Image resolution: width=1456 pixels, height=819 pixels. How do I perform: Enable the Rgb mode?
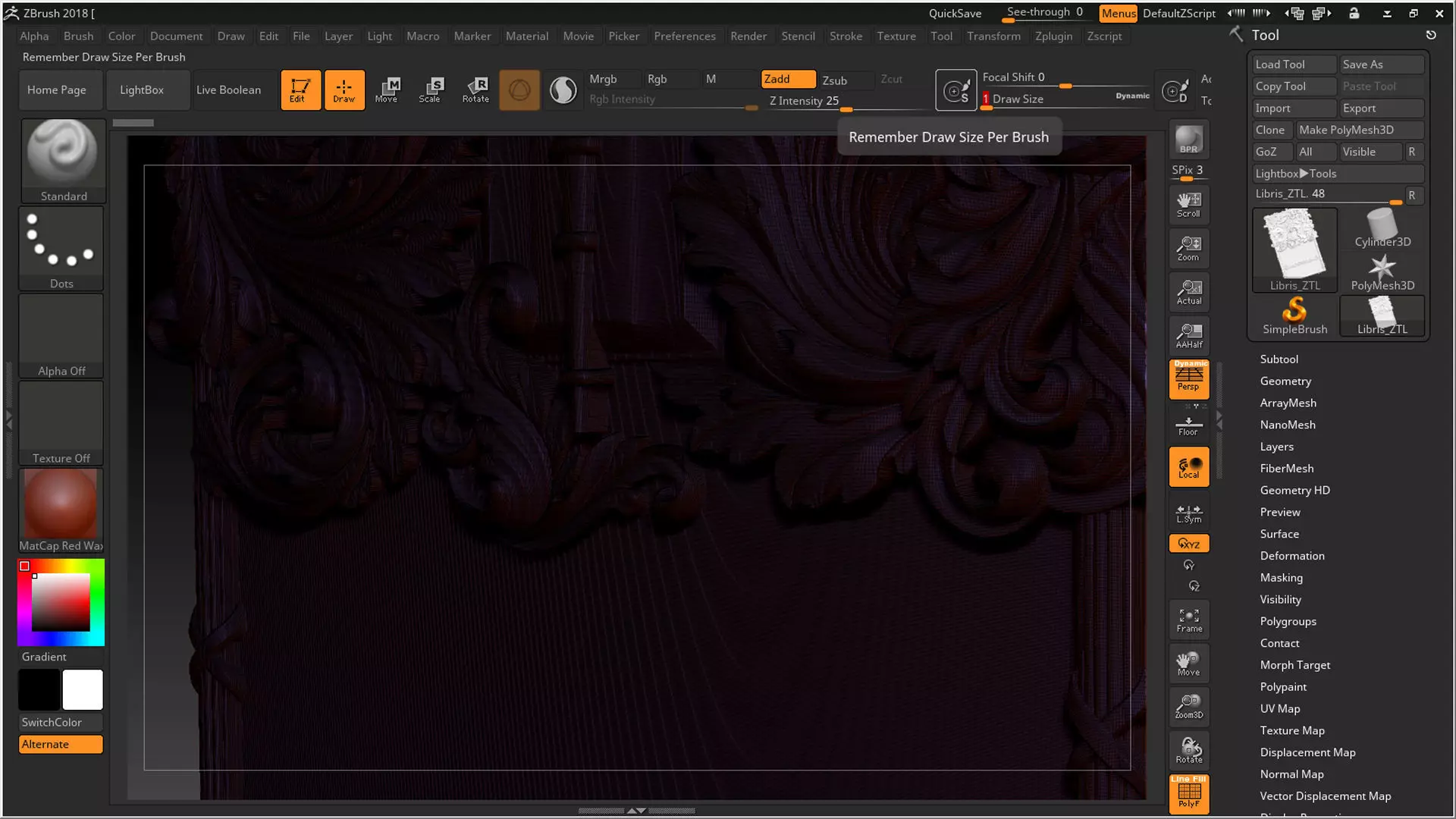[670, 79]
